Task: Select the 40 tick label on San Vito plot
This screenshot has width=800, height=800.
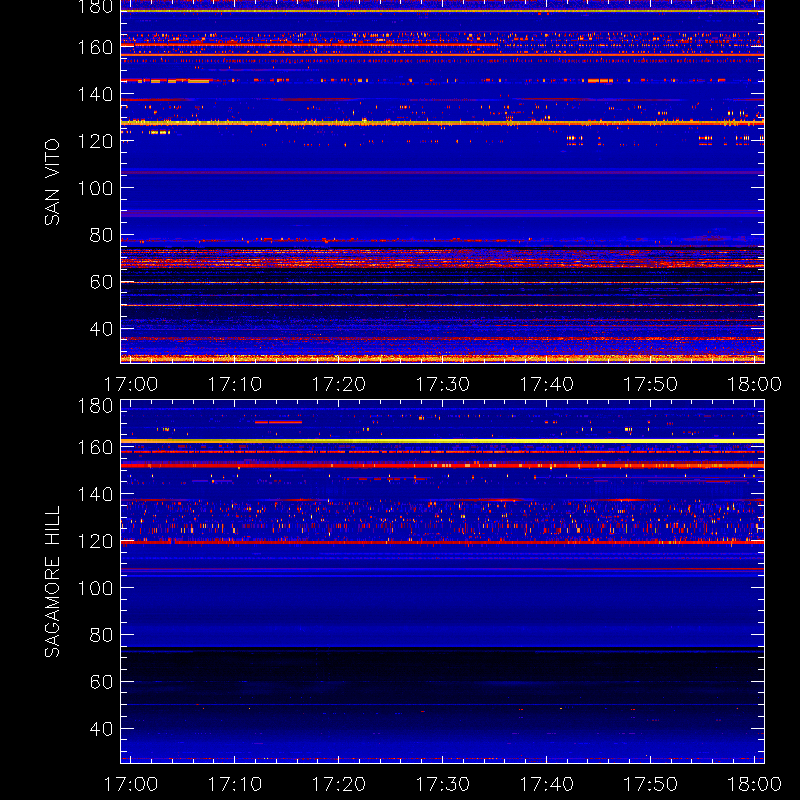Action: pos(101,329)
